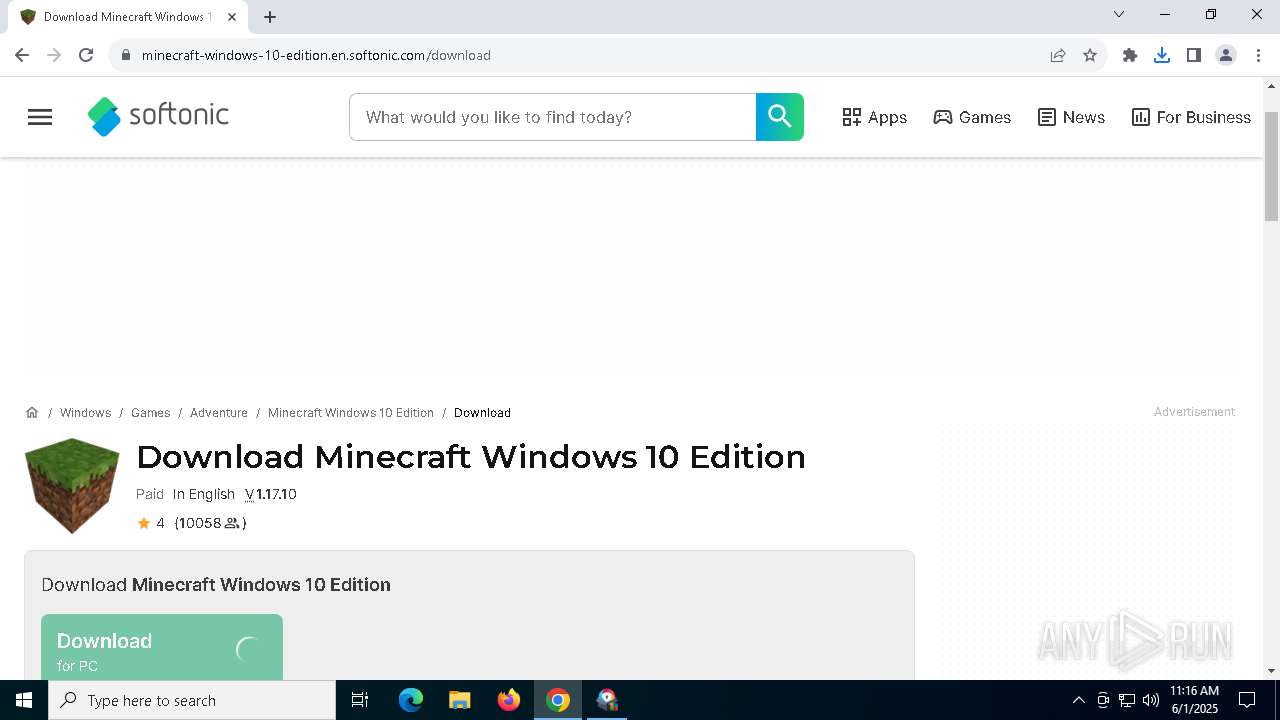
Task: Select the Download Minecraft Windows tab
Action: pyautogui.click(x=127, y=17)
